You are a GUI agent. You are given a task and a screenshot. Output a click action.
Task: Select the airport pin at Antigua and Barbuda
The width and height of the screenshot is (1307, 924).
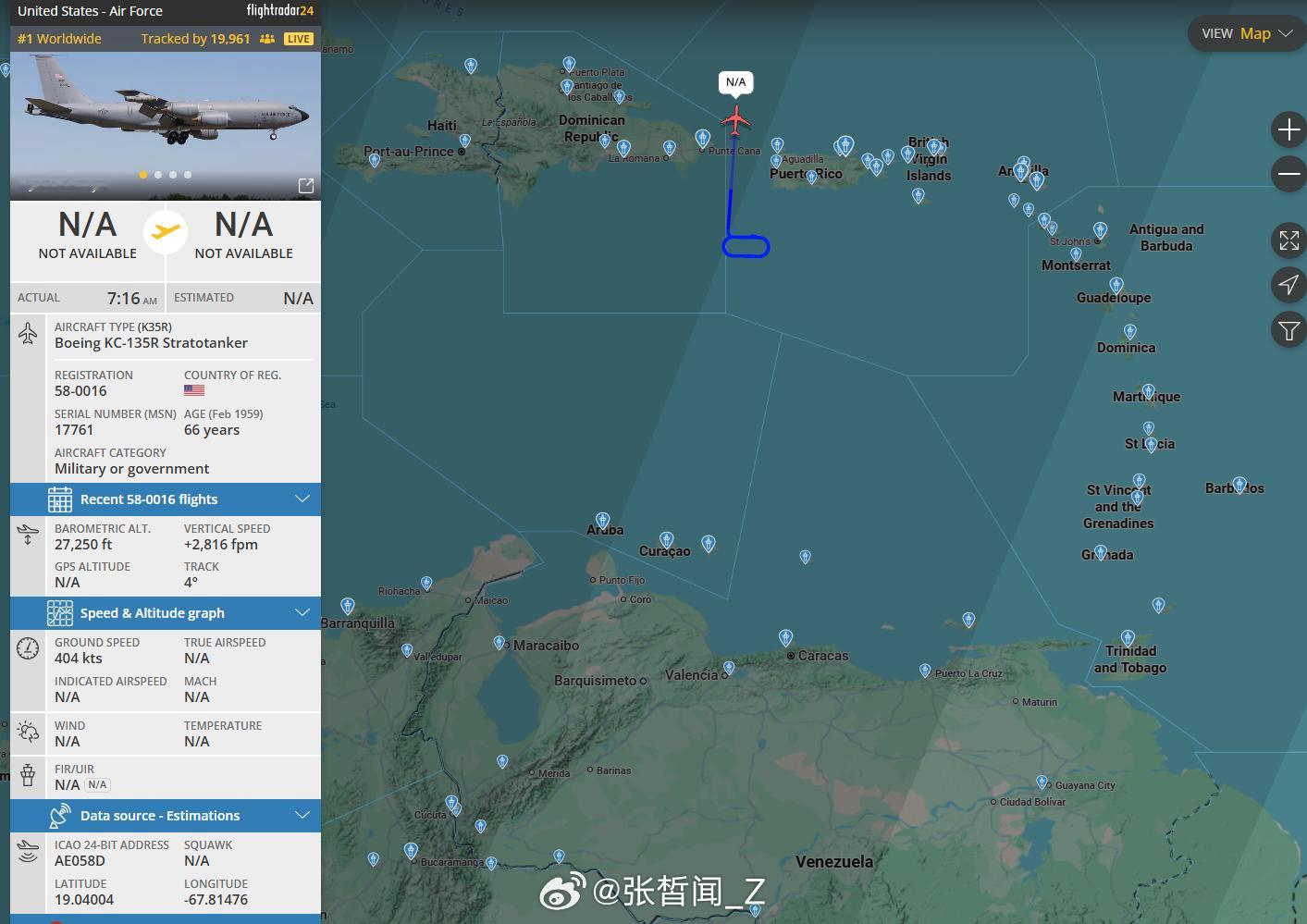(x=1100, y=229)
